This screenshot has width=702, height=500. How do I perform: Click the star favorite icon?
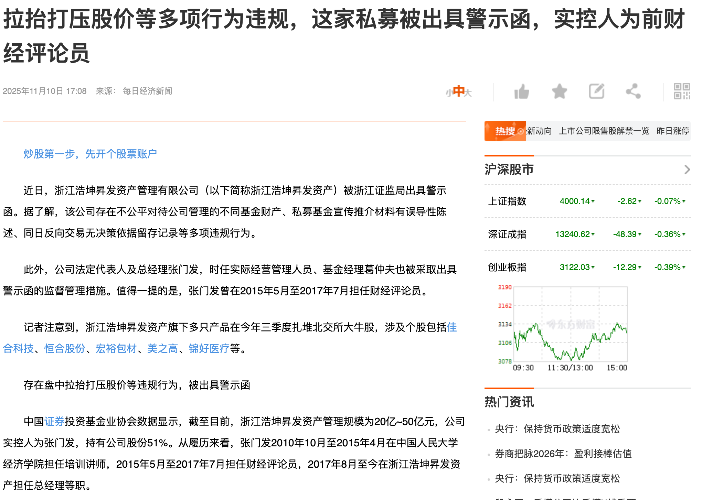click(559, 91)
